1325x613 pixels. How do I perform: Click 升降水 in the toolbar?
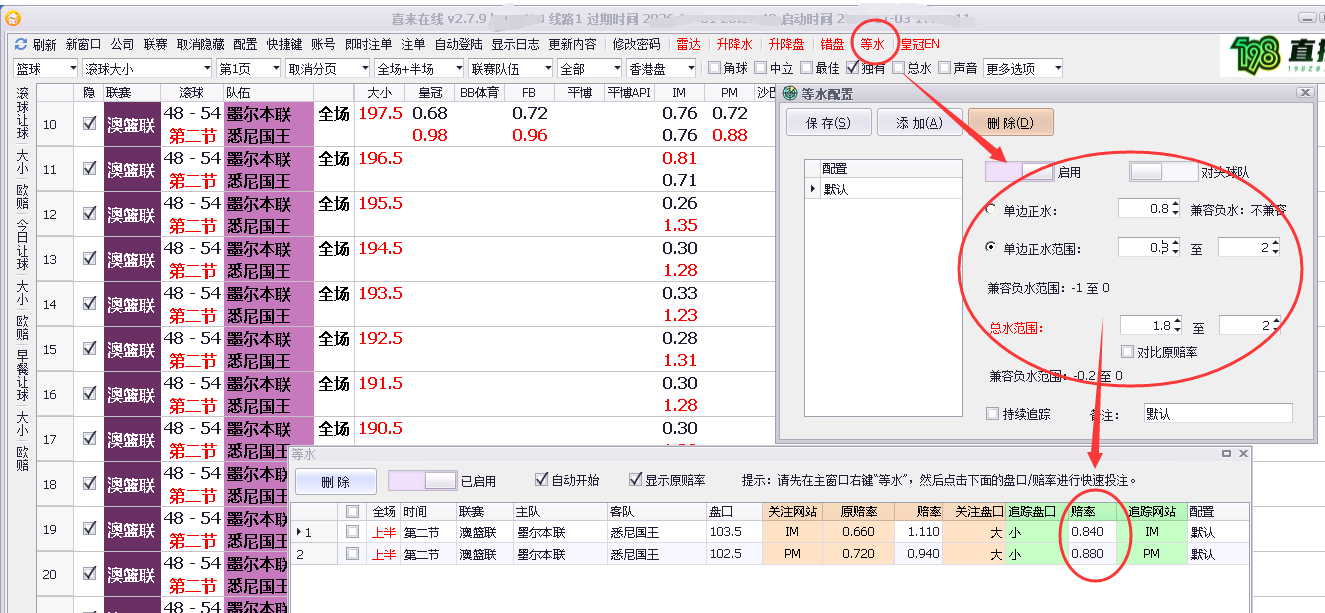pyautogui.click(x=734, y=44)
